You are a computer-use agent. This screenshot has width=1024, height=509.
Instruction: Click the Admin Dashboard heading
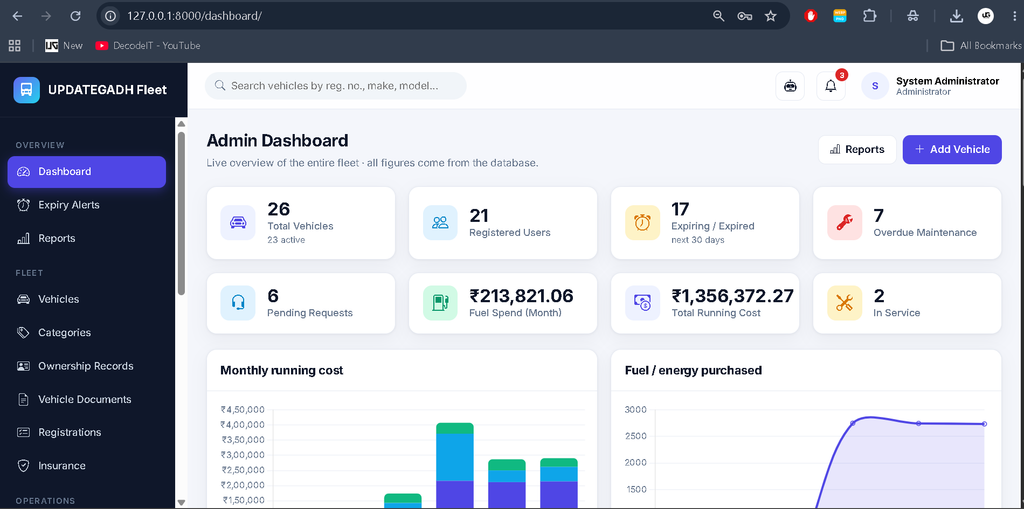point(277,140)
